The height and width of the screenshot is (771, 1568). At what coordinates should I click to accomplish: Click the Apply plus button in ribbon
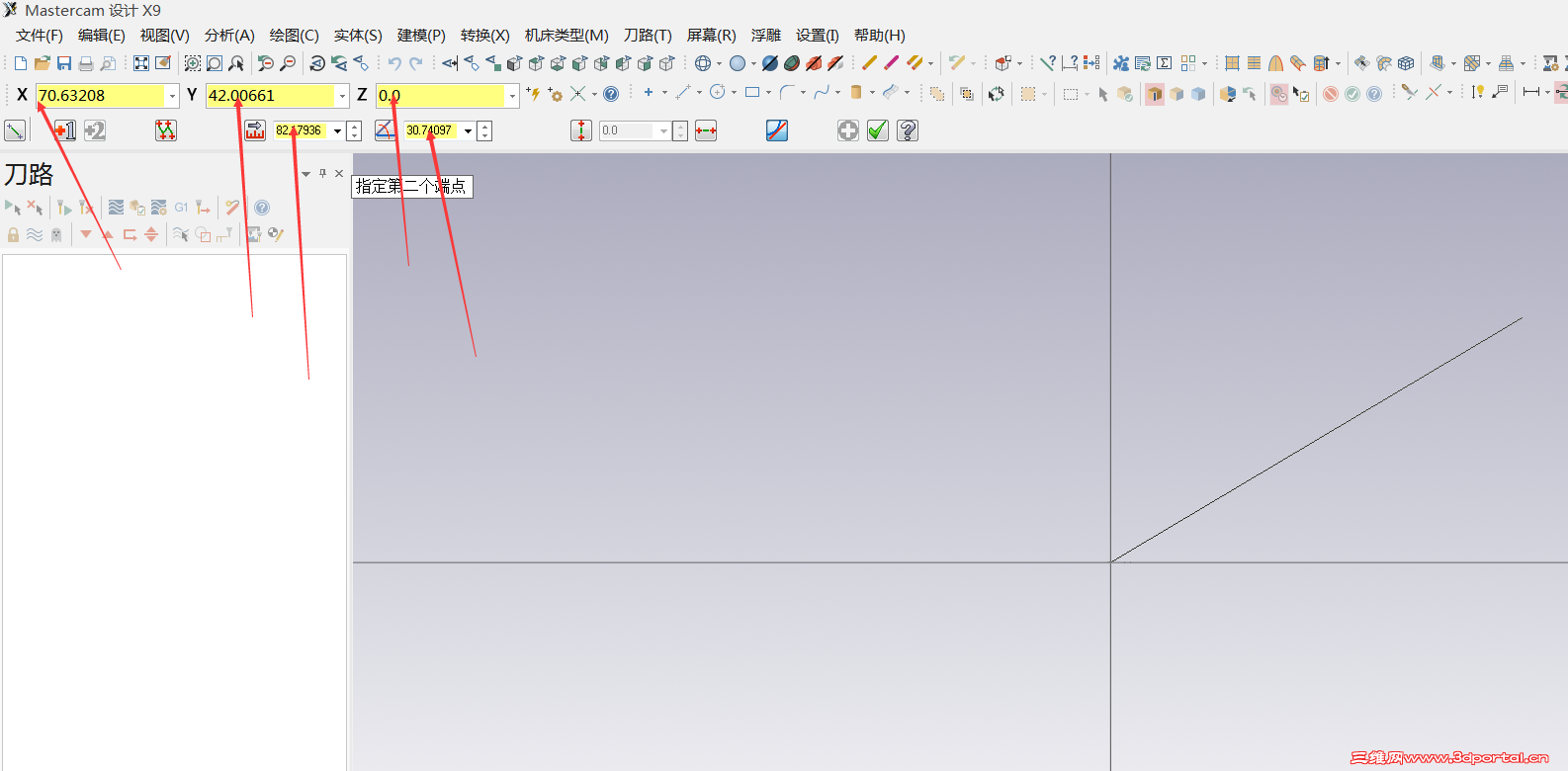point(848,130)
